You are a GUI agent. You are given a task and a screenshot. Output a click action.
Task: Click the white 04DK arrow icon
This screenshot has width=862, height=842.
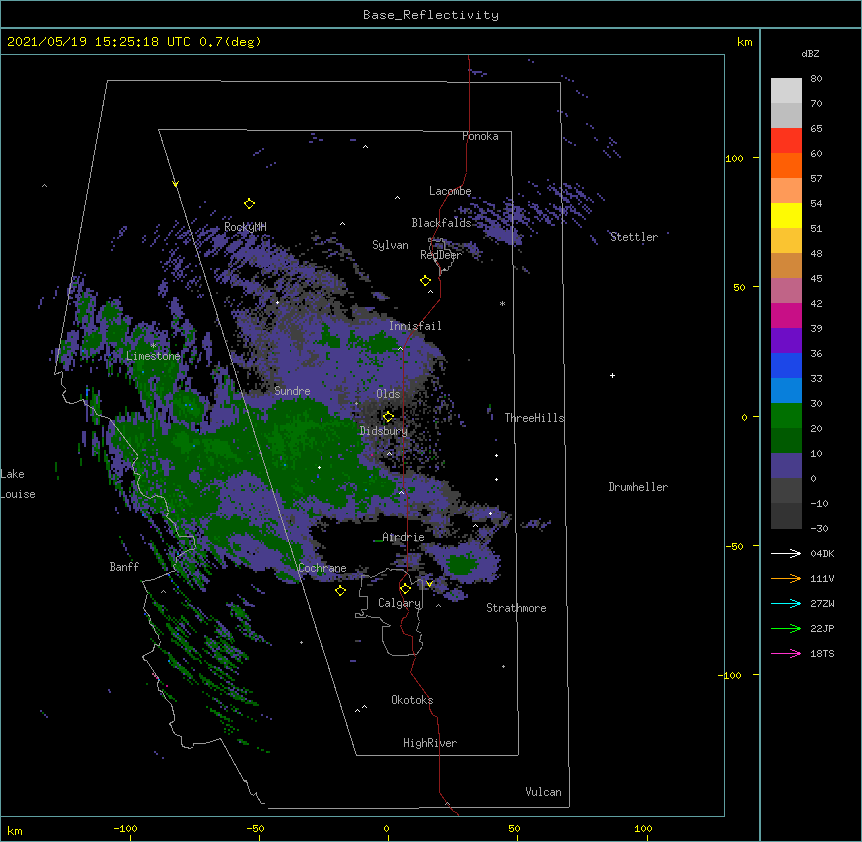pos(786,553)
